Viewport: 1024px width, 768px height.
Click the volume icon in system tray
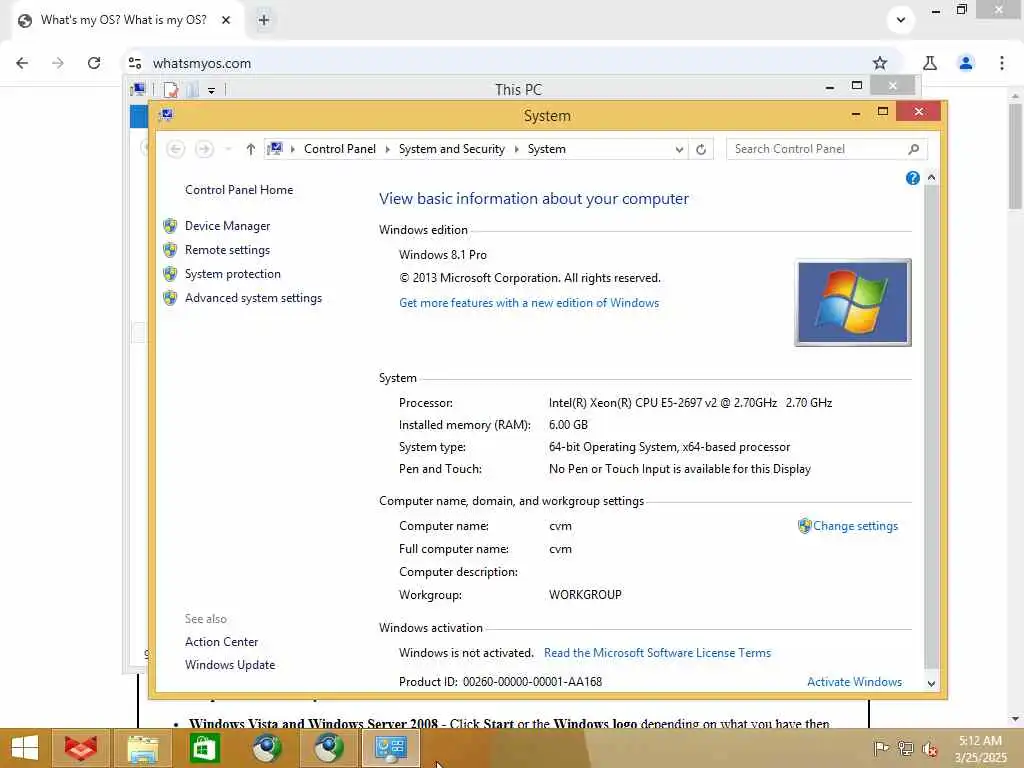[929, 749]
